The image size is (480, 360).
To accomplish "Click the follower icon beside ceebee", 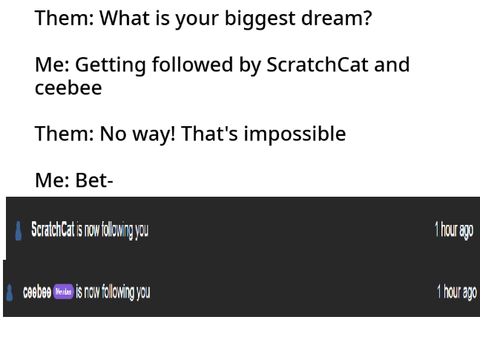I will pos(10,293).
